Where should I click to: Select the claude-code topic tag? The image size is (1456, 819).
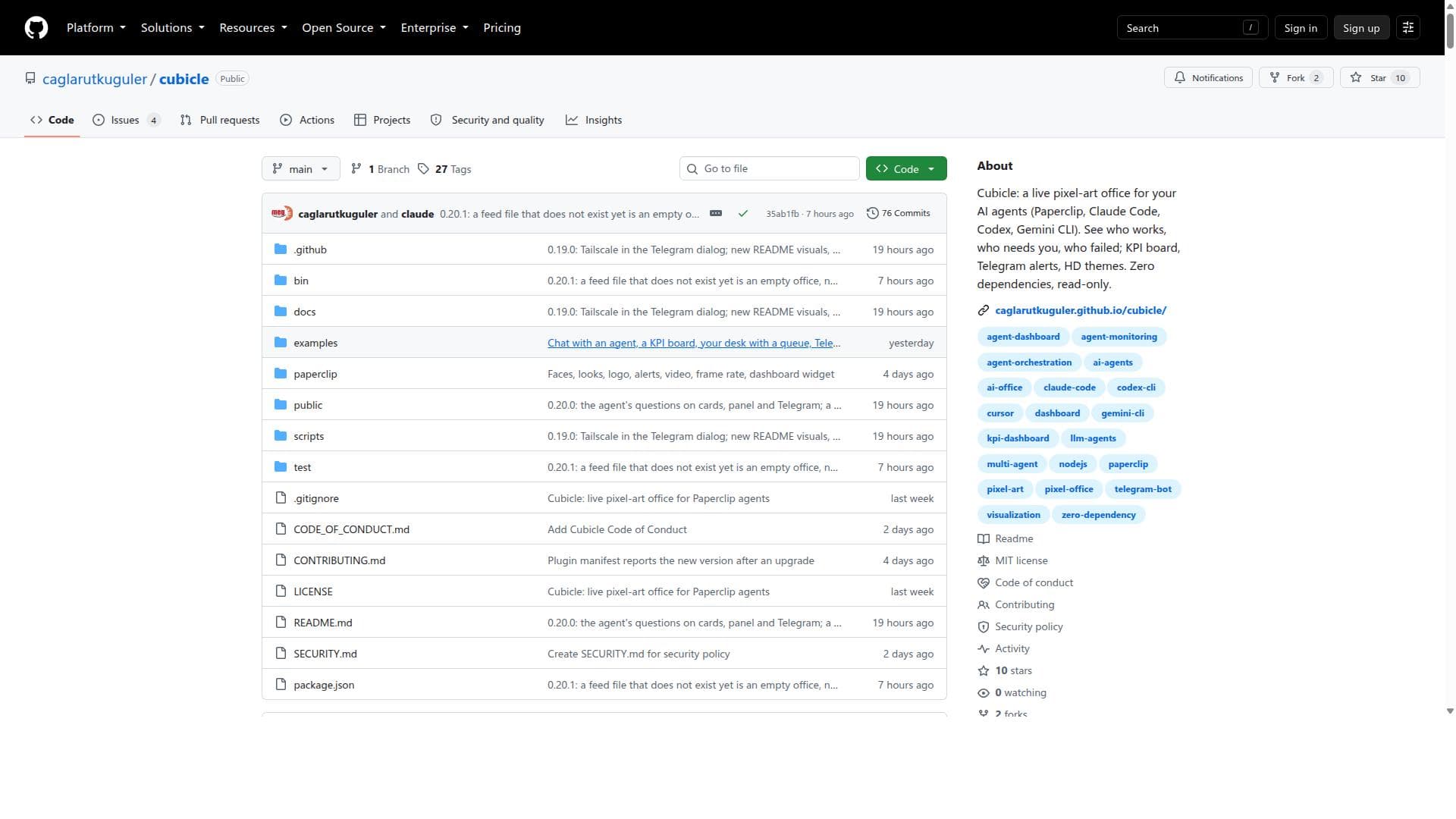tap(1069, 388)
